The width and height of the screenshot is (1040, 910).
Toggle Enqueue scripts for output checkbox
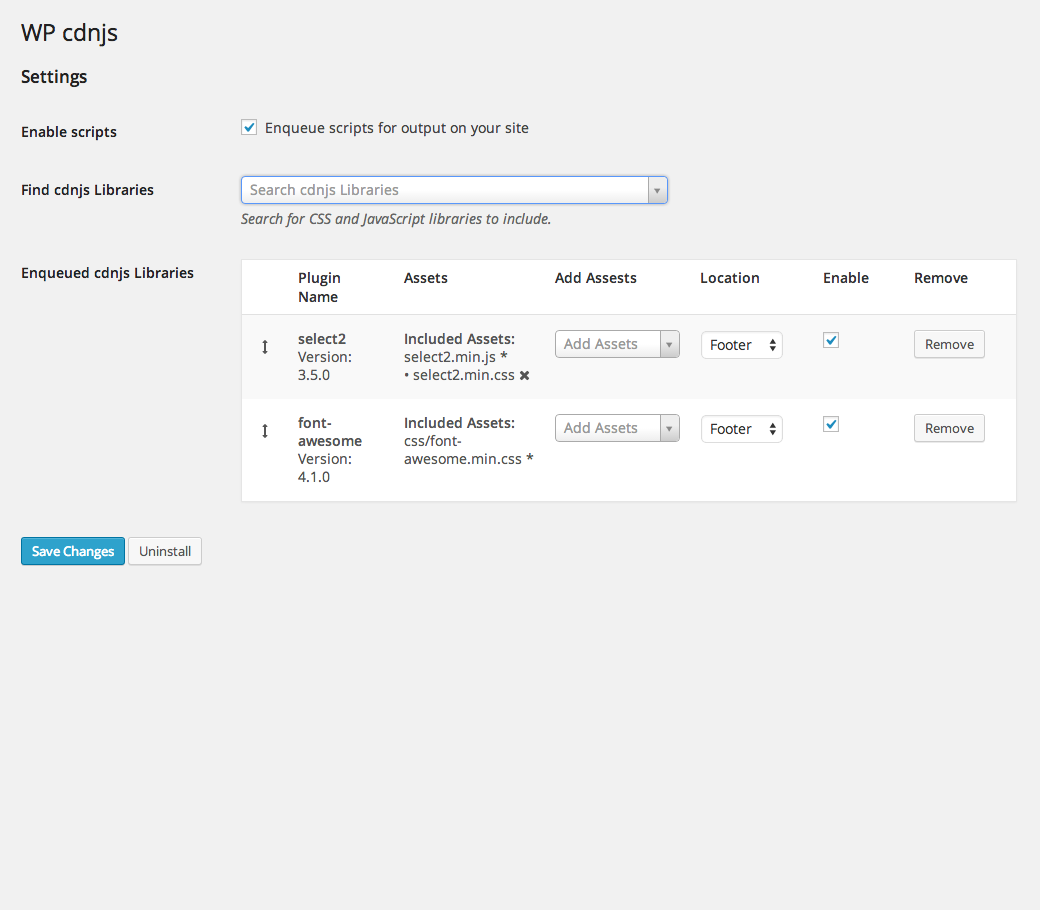pos(250,128)
